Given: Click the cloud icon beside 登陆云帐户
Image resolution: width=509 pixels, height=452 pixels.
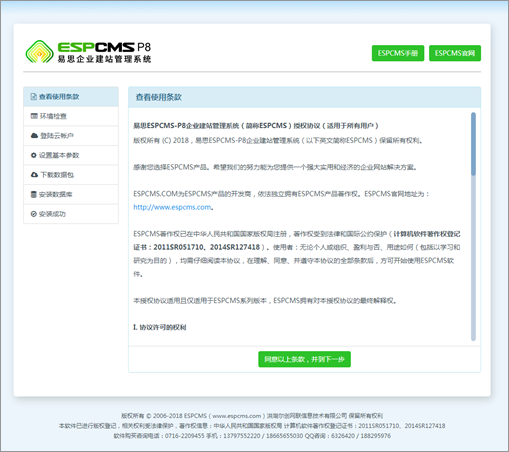Looking at the screenshot, I should point(34,136).
